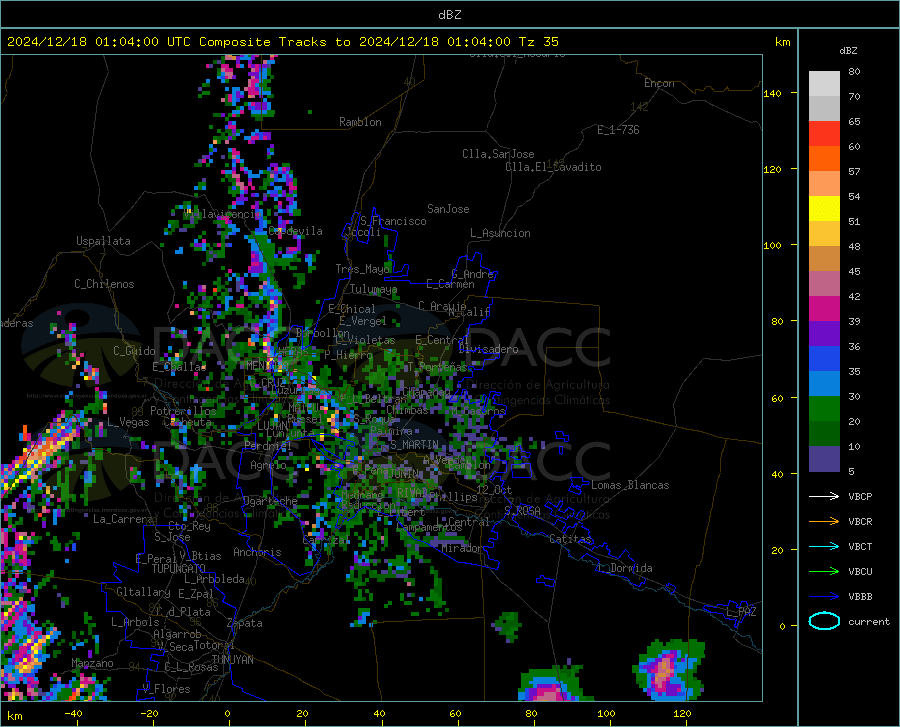Select the red 60-65 dBZ swatch
Screen dimensions: 900x727
824,134
